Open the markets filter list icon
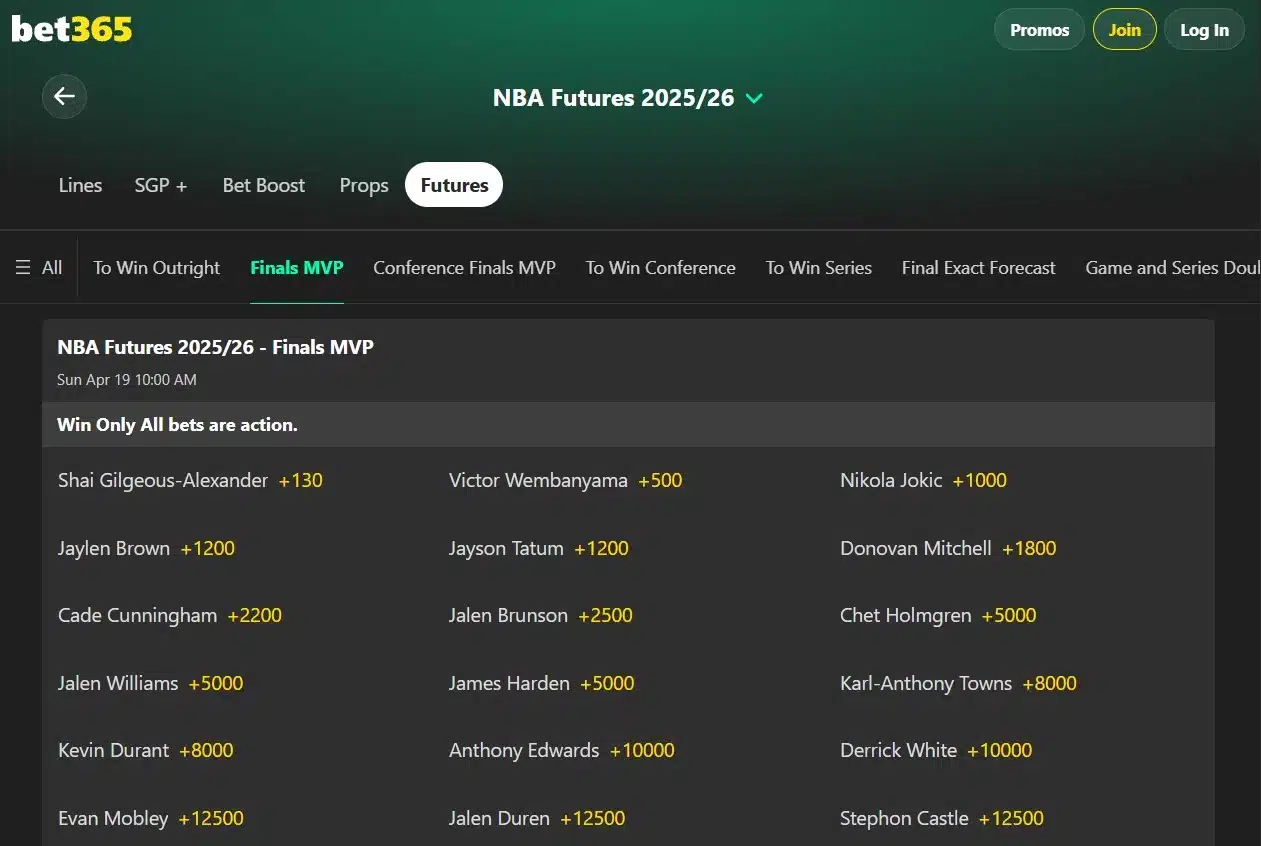Screen dimensions: 1261x846 click(x=23, y=266)
